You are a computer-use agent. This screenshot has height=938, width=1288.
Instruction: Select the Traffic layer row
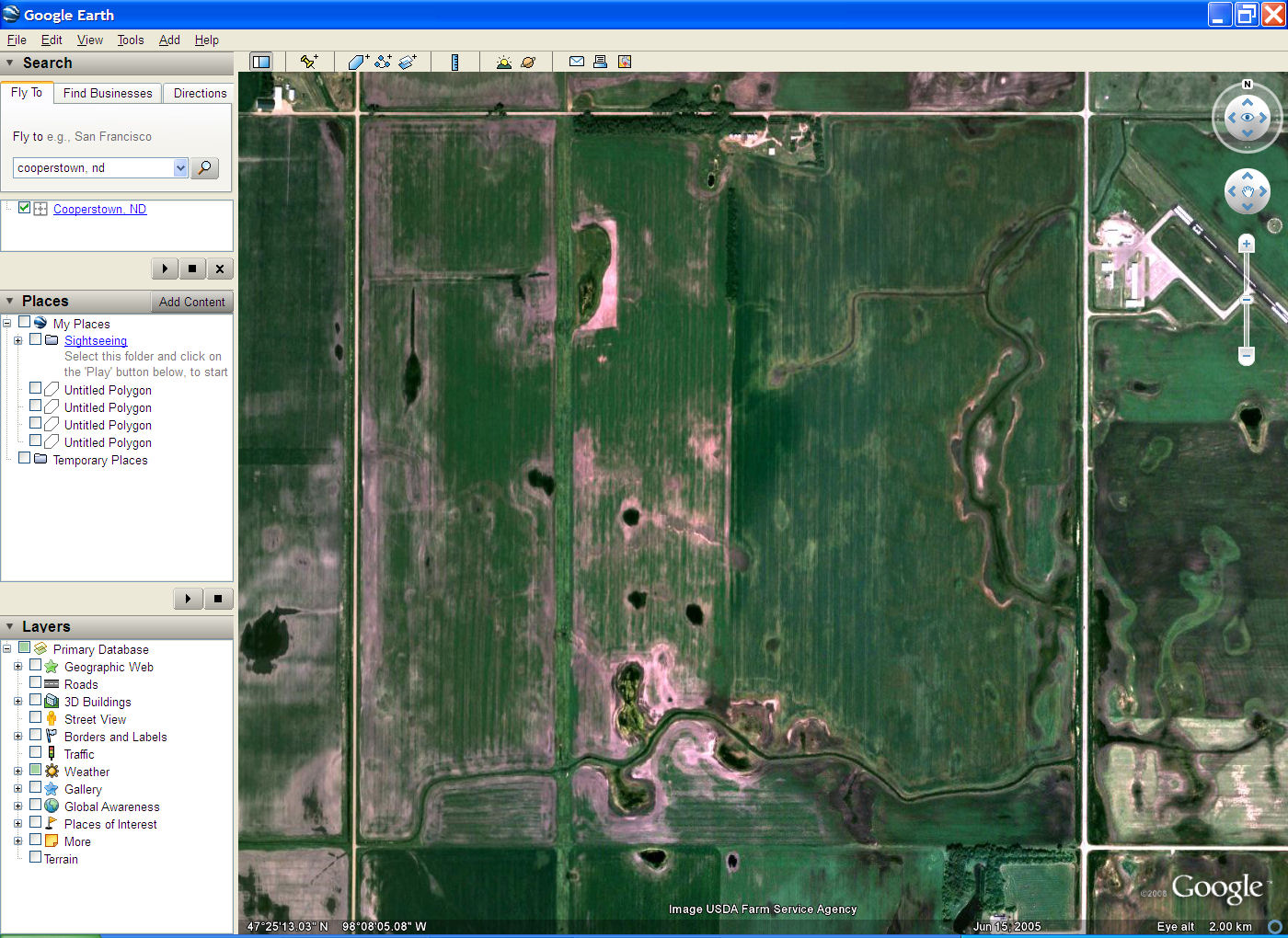pyautogui.click(x=79, y=754)
